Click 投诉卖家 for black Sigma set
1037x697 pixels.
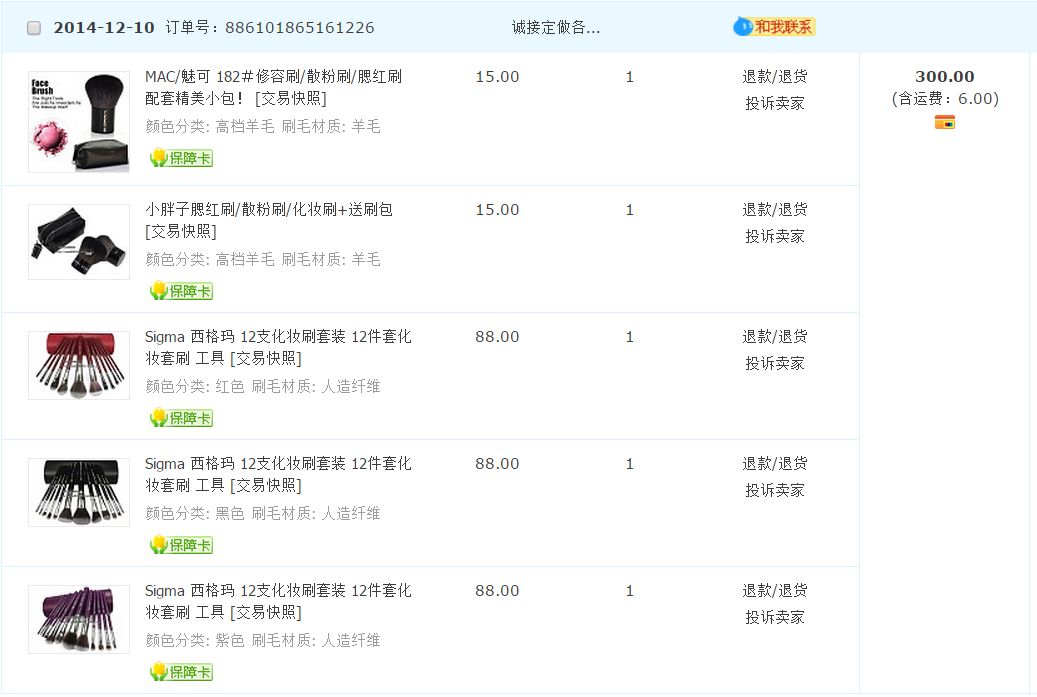pyautogui.click(x=774, y=490)
